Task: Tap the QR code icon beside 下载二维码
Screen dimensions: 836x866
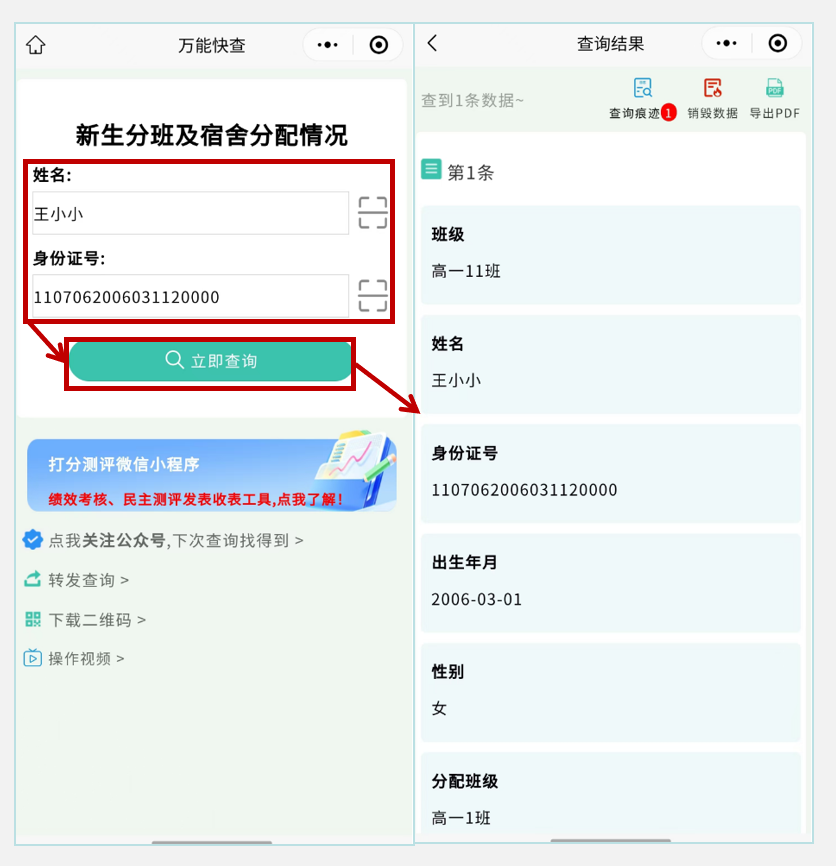Action: pyautogui.click(x=33, y=619)
